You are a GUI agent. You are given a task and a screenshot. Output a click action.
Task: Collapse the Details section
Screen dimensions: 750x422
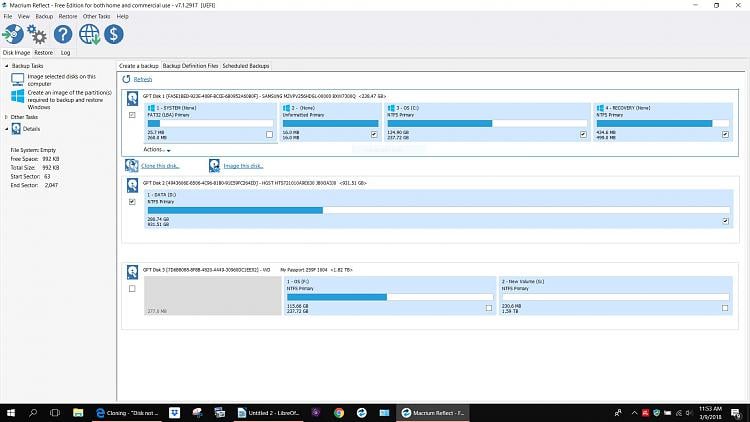click(x=7, y=129)
